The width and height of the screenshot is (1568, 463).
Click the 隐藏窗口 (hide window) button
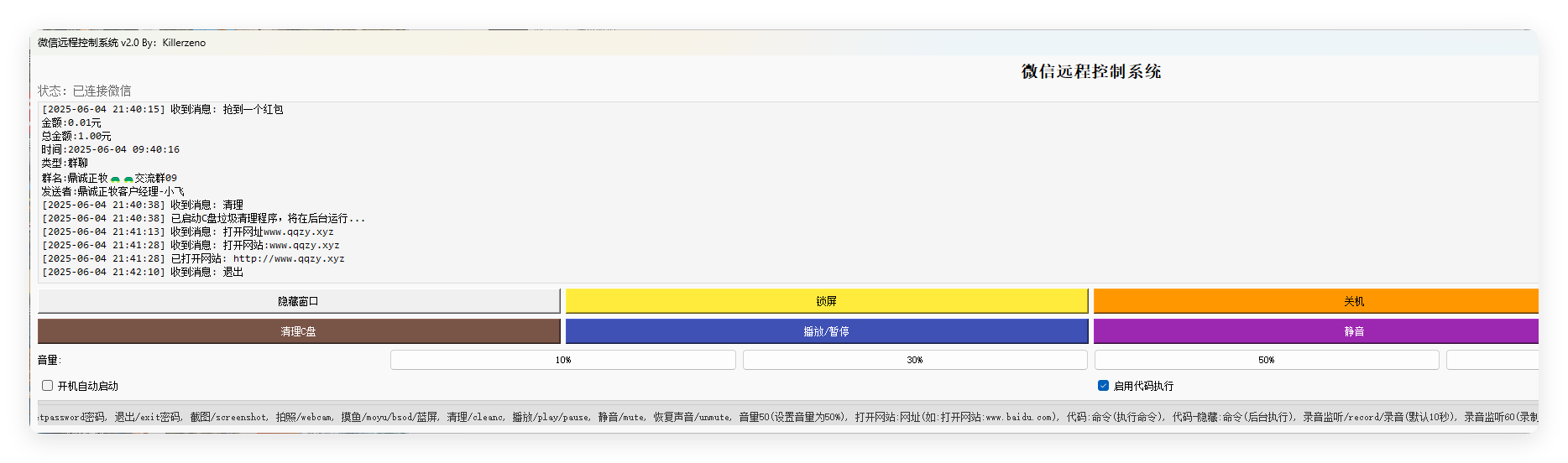pos(298,301)
